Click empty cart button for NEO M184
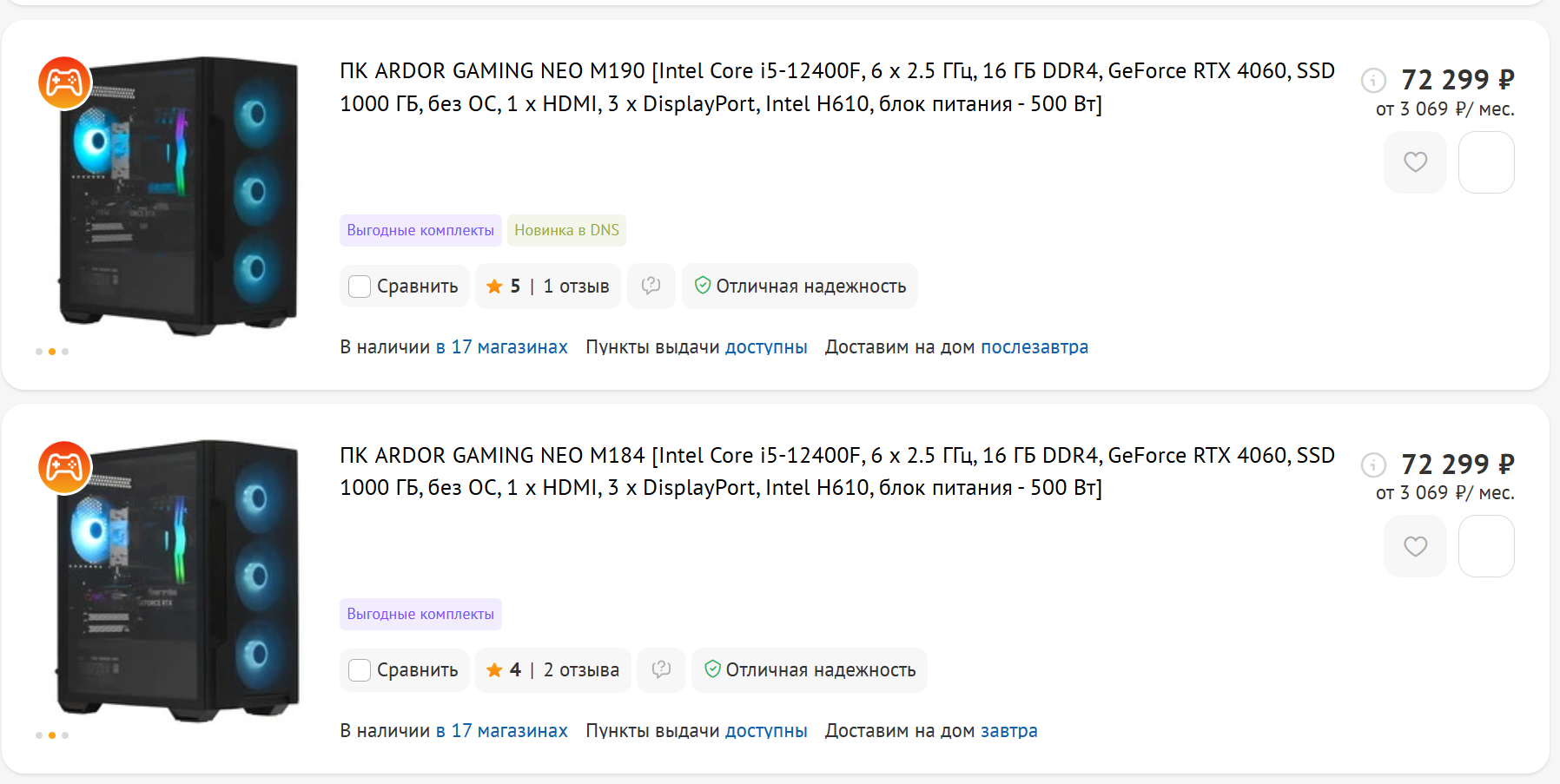1560x784 pixels. (x=1486, y=546)
